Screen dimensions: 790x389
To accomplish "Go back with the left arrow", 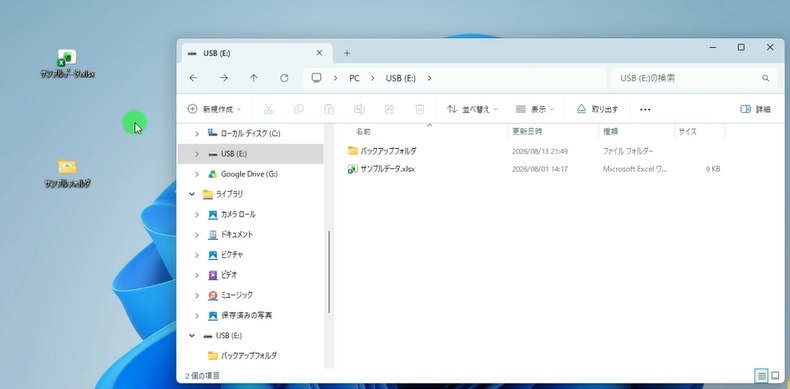I will point(193,78).
